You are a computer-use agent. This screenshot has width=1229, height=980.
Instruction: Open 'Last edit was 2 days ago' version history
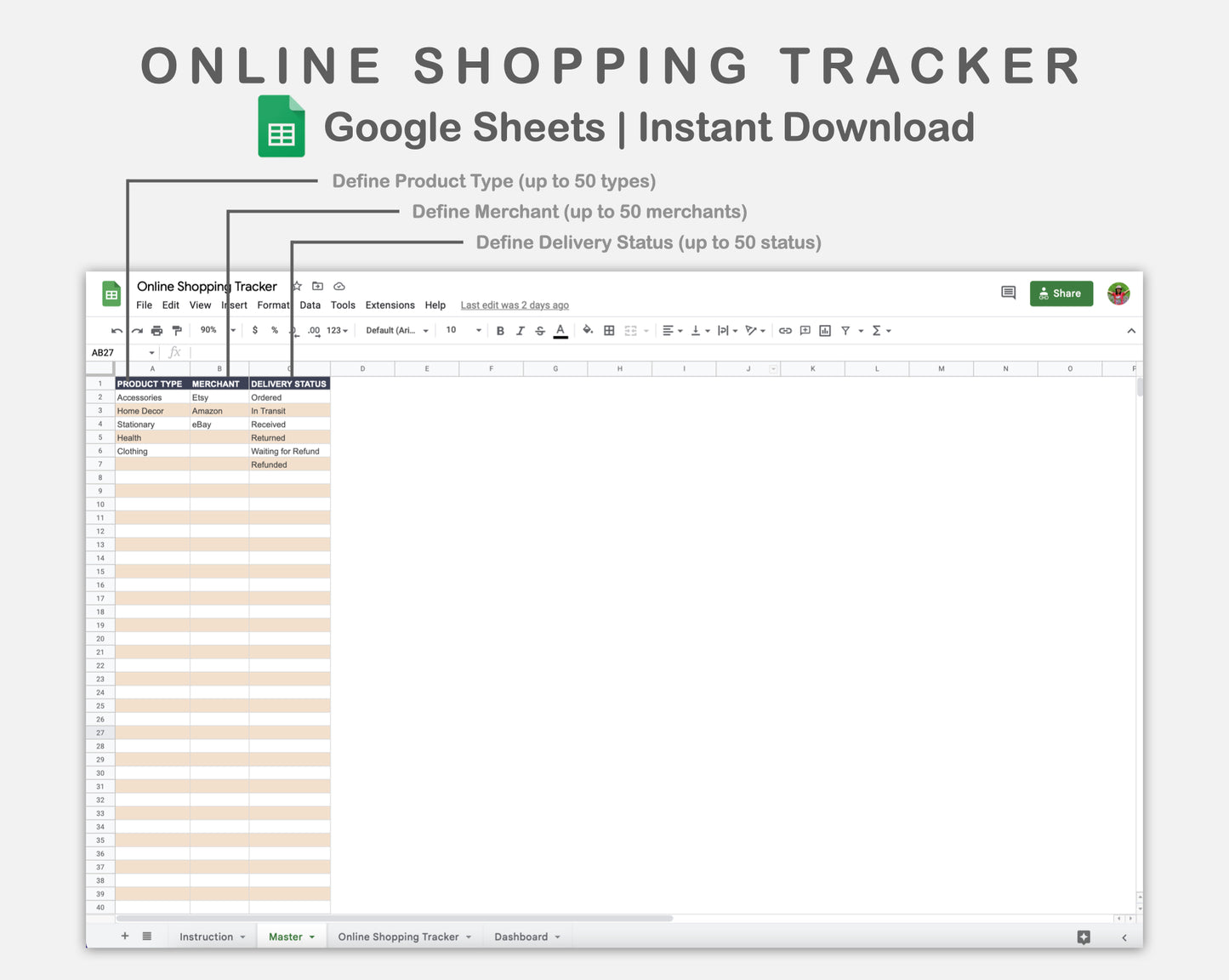(515, 305)
